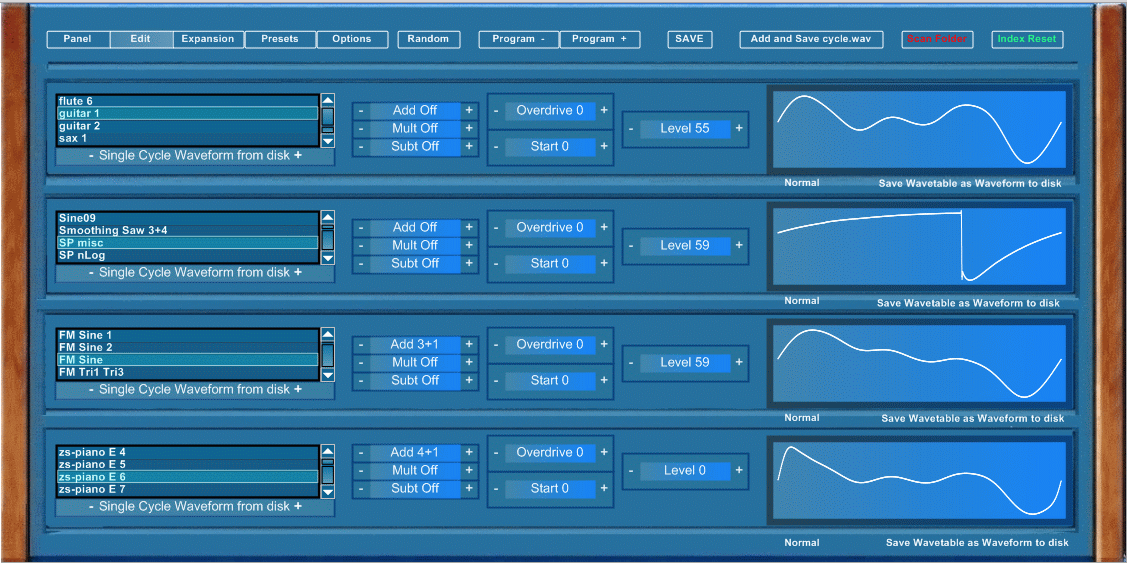Next single cycle waveform plus, oscillator 1
1127x563 pixels.
[298, 155]
